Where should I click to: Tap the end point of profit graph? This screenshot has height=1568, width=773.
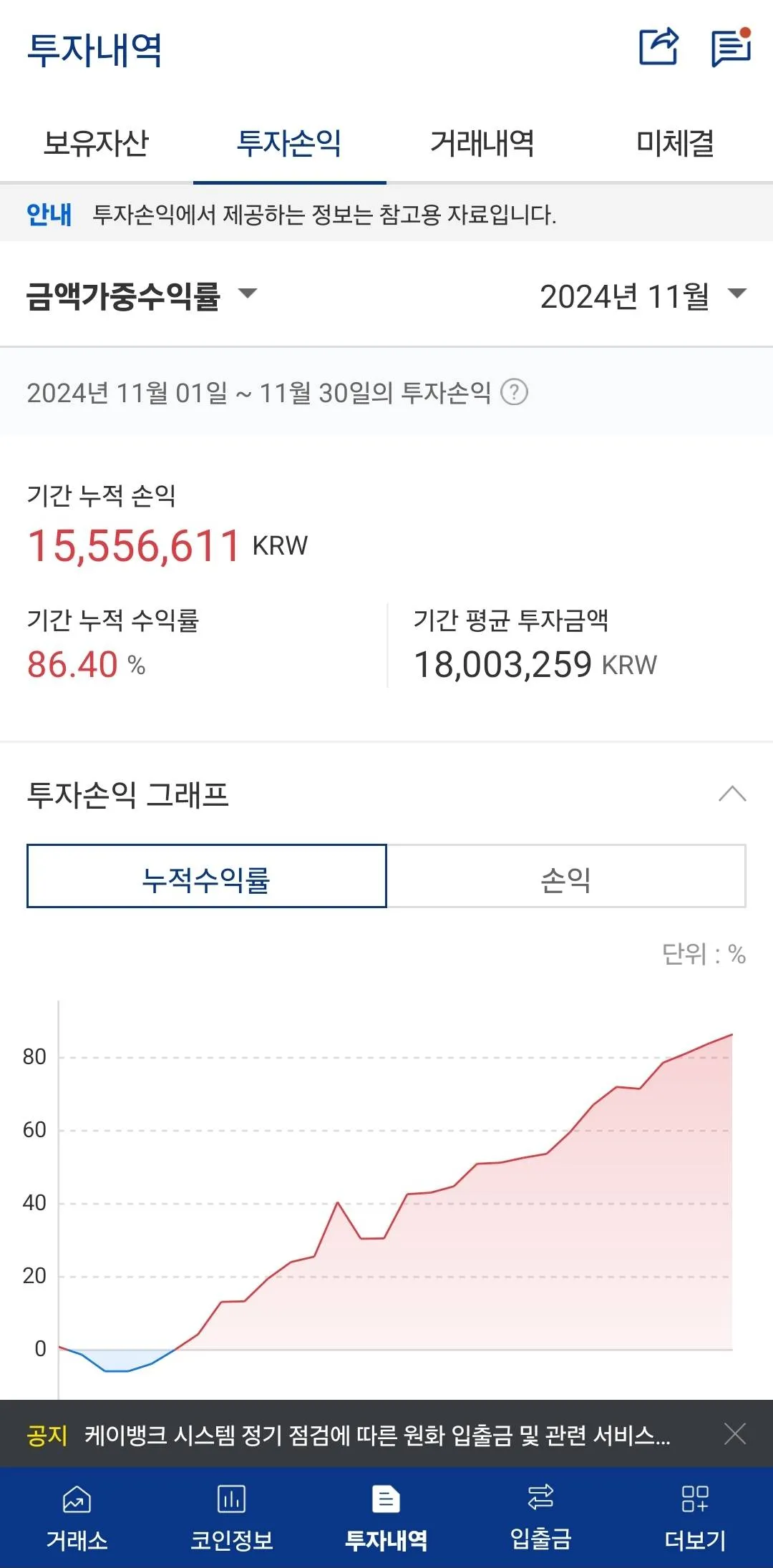pyautogui.click(x=731, y=1035)
